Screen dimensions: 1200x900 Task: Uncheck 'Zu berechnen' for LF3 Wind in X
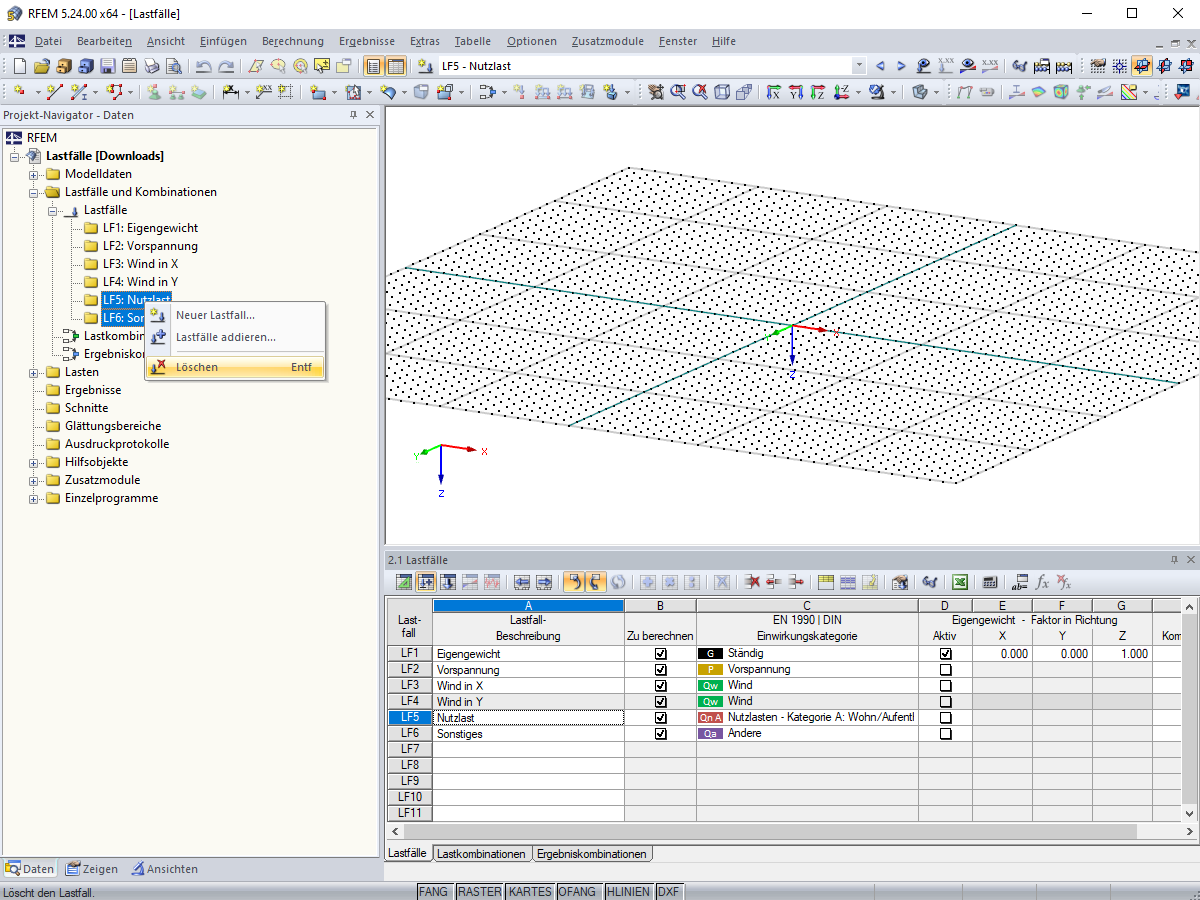(x=660, y=686)
